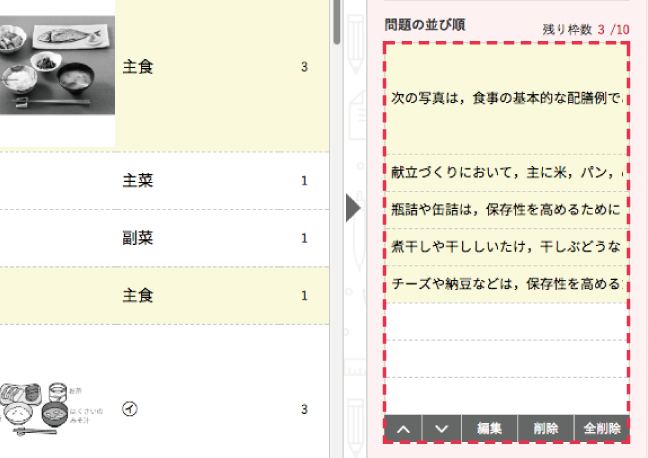Viewport: 648px width, 458px height.
Task: Select 瓶詰や缶詰は item in order list
Action: click(x=506, y=210)
